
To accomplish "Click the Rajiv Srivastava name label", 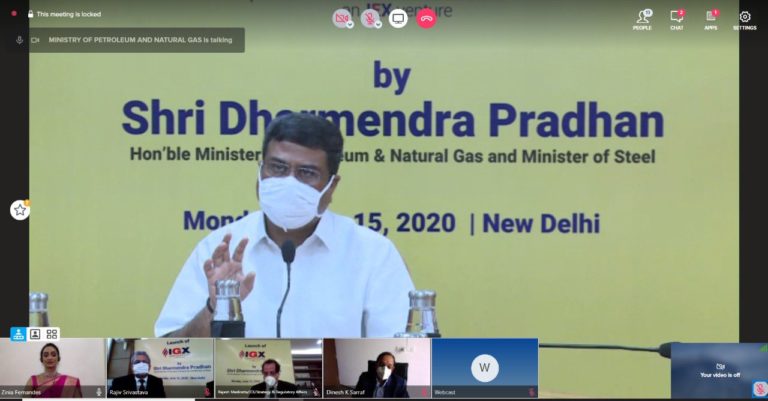I will click(x=129, y=392).
